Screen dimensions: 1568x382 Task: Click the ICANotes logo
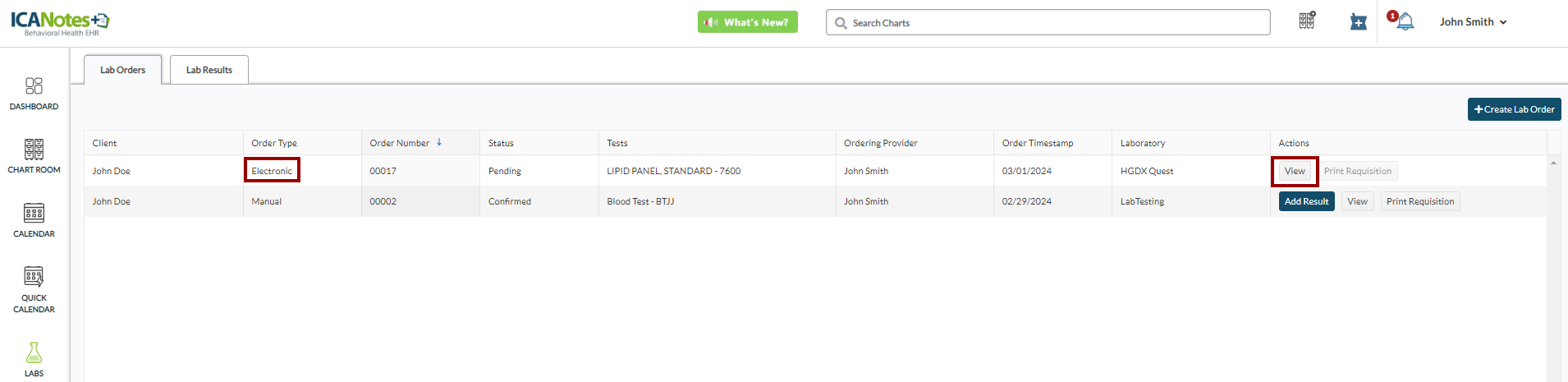(60, 22)
